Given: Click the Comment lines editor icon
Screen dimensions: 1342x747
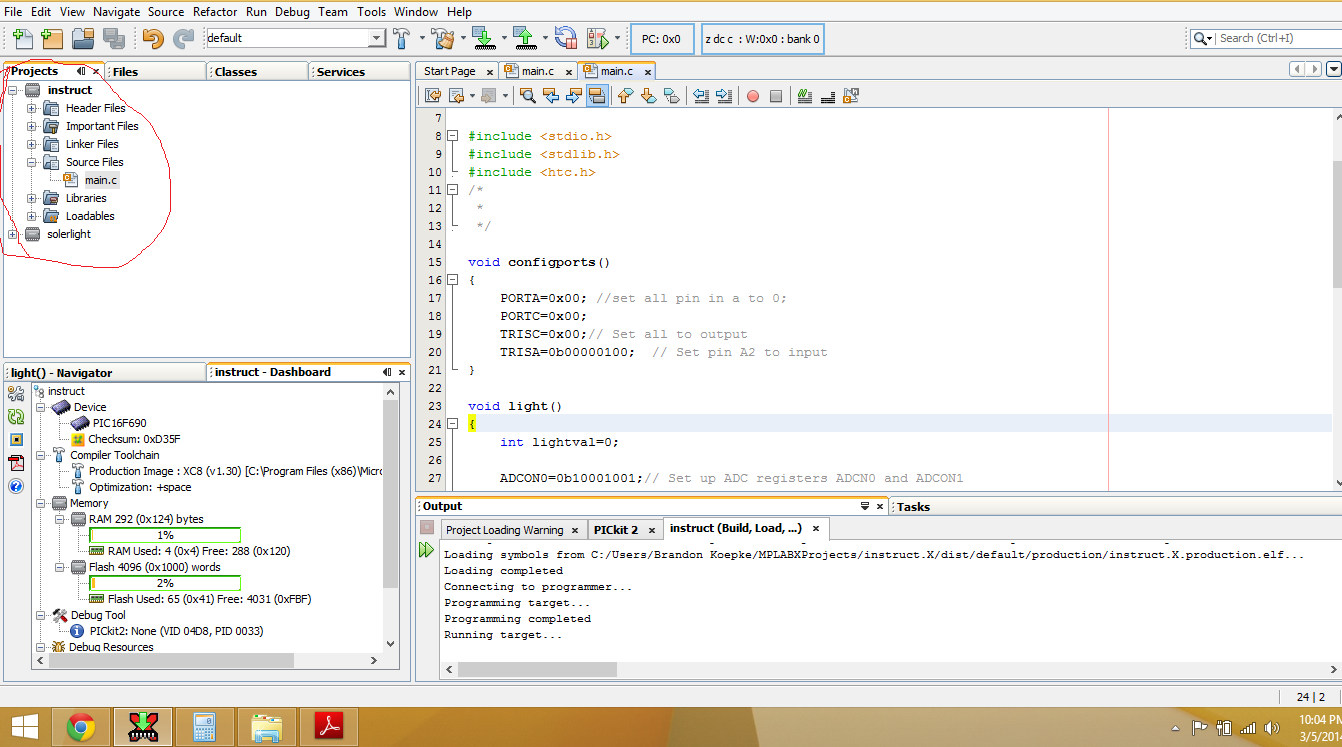Looking at the screenshot, I should pos(805,96).
